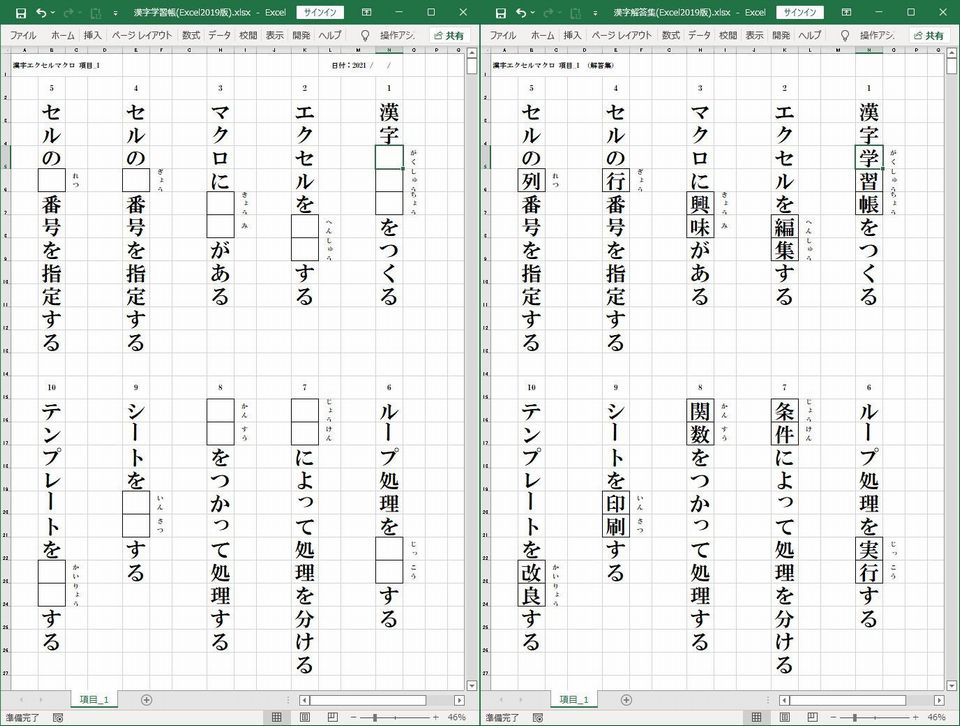Toggle the ribbon display options in left window
This screenshot has width=960, height=726.
coord(367,13)
